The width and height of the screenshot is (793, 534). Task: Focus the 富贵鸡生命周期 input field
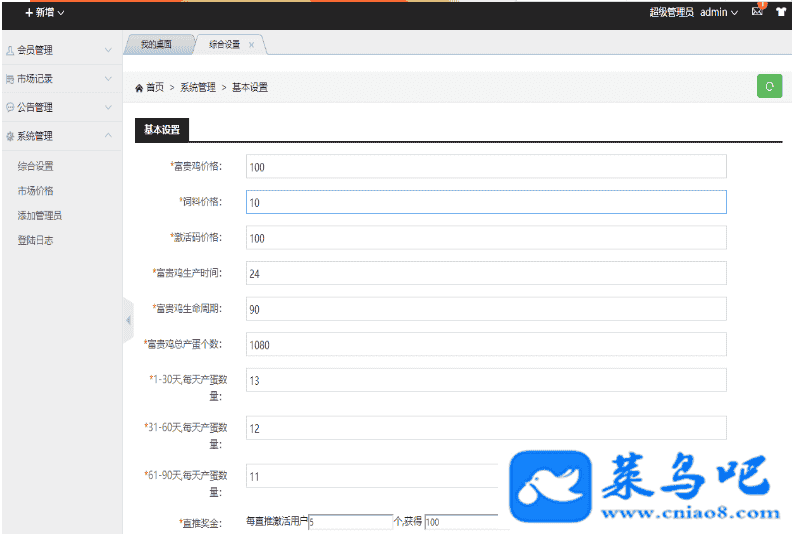(x=486, y=309)
